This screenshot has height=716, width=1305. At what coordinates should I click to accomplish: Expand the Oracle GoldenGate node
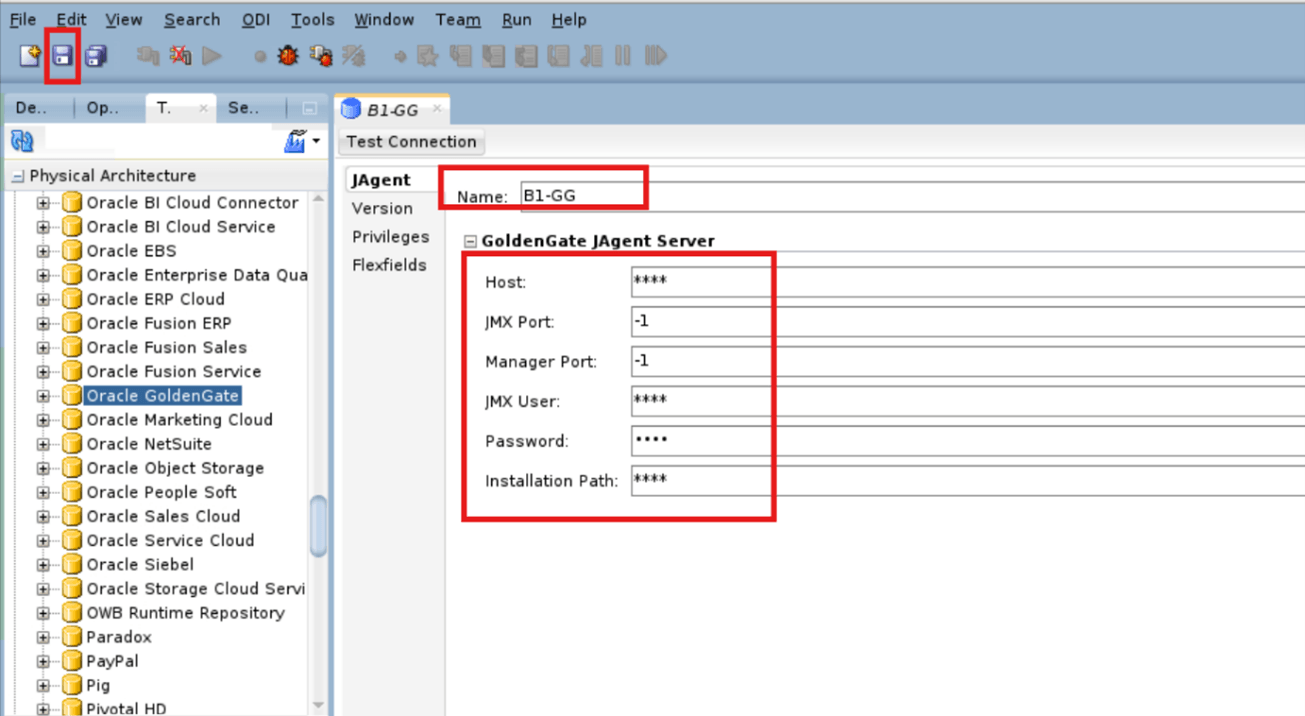42,395
